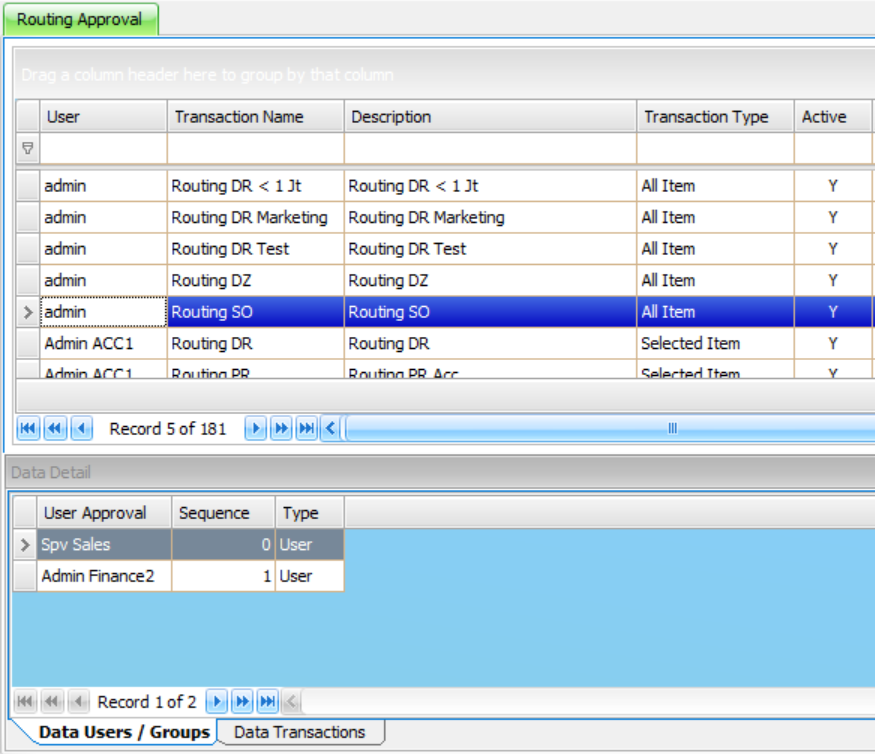
Task: Click Record 5 of 181 indicator
Action: (167, 429)
